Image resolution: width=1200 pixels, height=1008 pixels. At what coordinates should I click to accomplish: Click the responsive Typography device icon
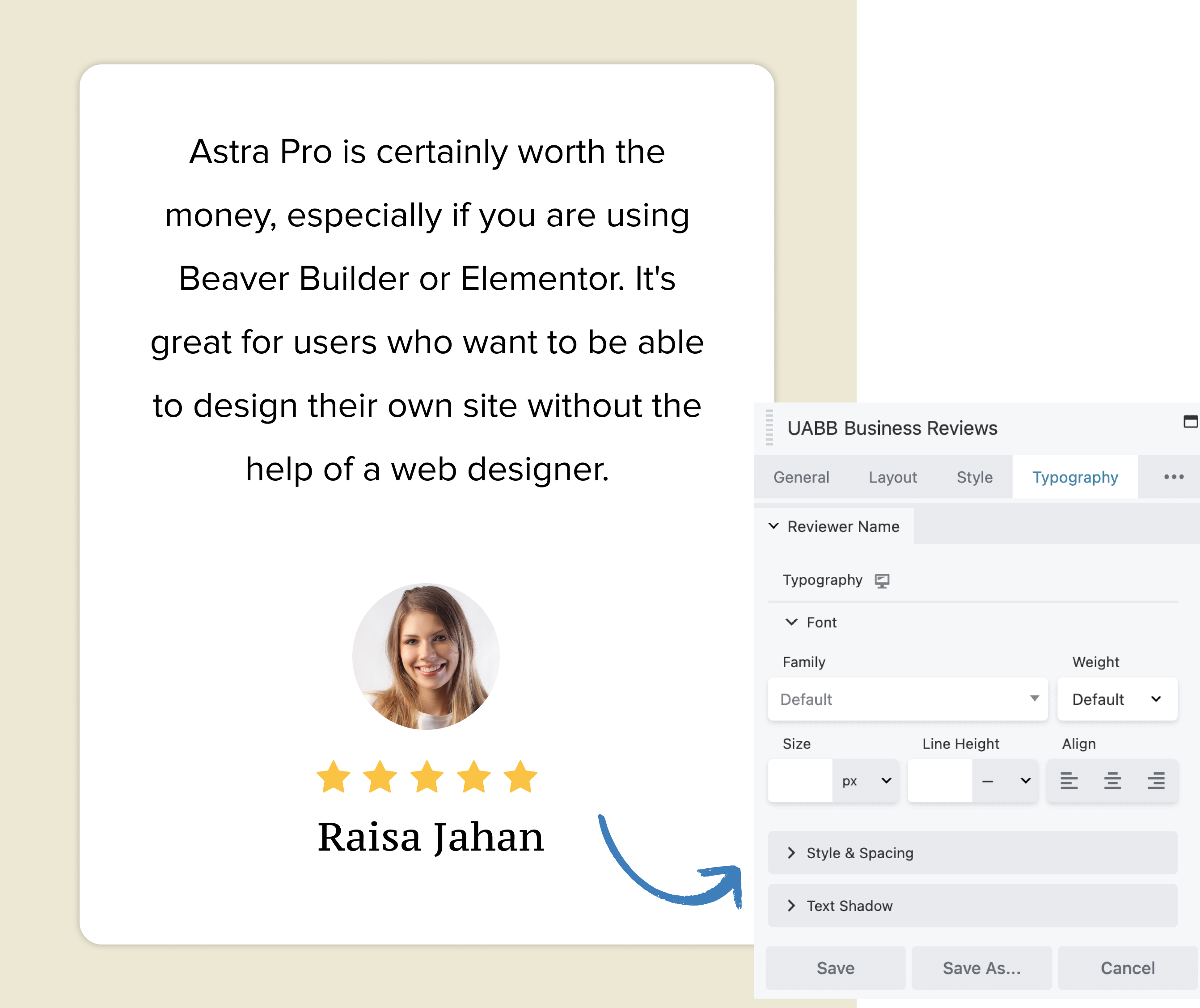(882, 580)
